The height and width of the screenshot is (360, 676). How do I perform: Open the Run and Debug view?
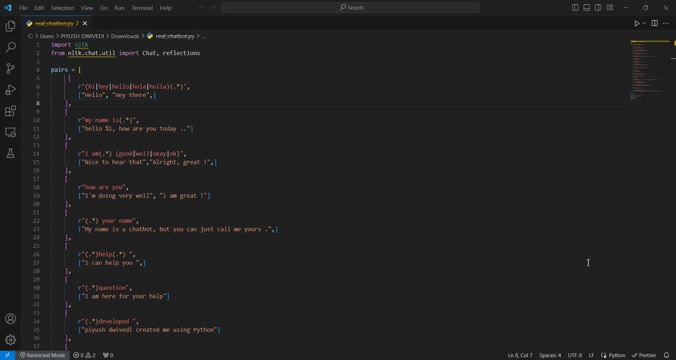[x=10, y=90]
